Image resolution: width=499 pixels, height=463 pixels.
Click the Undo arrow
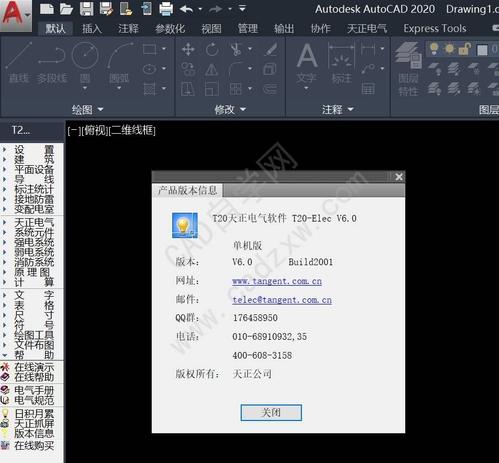click(x=187, y=9)
